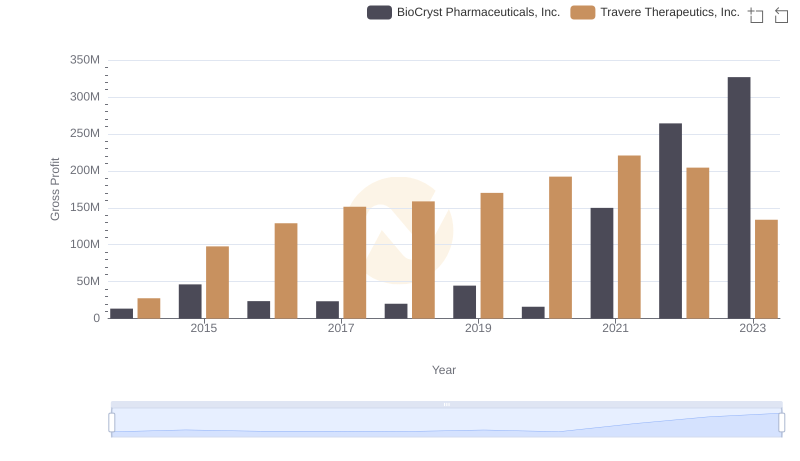Click the Gross Profit axis title
The image size is (800, 461).
55,189
